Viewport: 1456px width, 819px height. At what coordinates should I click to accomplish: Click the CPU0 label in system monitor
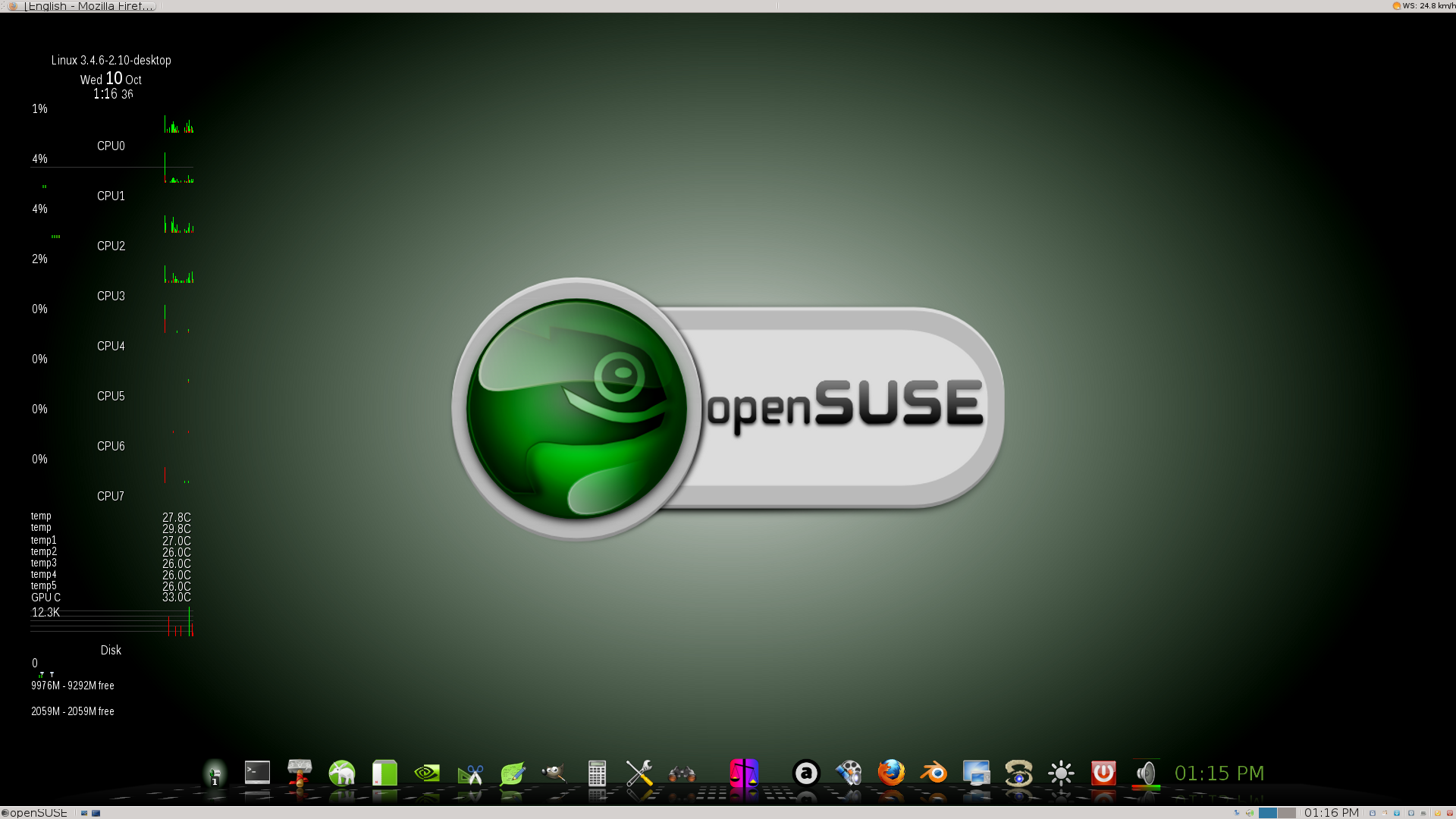click(x=111, y=146)
